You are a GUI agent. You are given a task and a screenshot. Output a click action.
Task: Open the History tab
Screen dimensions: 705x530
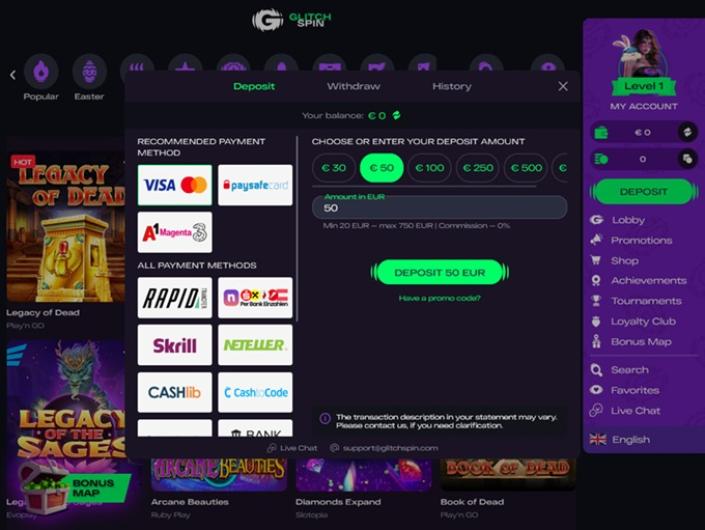pos(452,86)
